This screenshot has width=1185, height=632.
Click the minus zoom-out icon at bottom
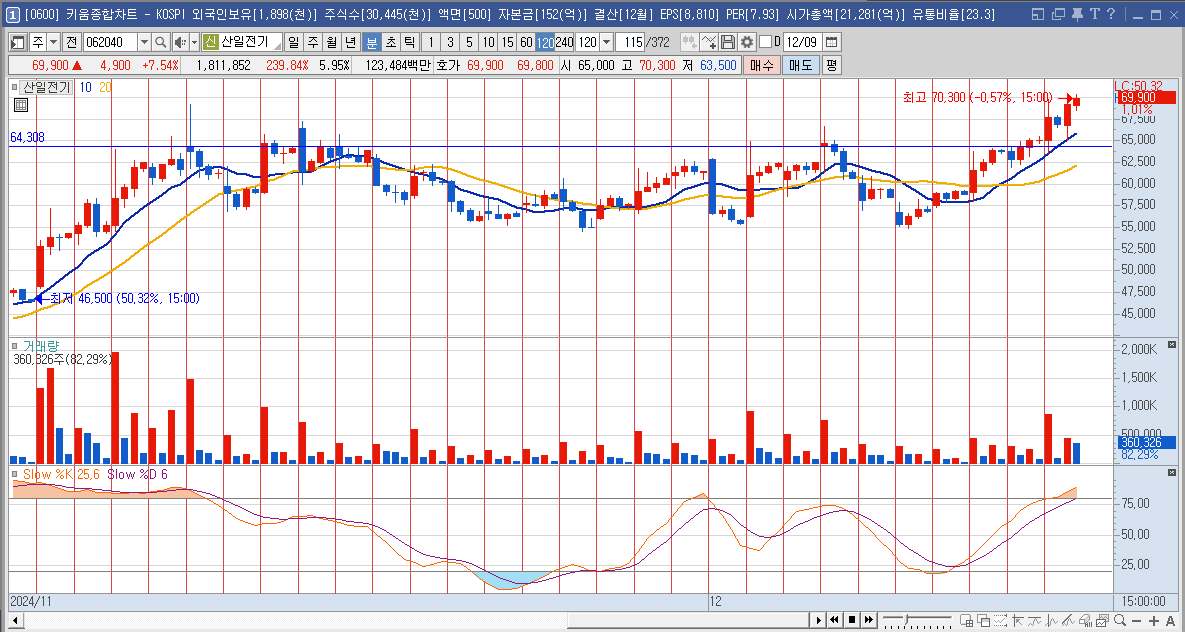pyautogui.click(x=1137, y=621)
